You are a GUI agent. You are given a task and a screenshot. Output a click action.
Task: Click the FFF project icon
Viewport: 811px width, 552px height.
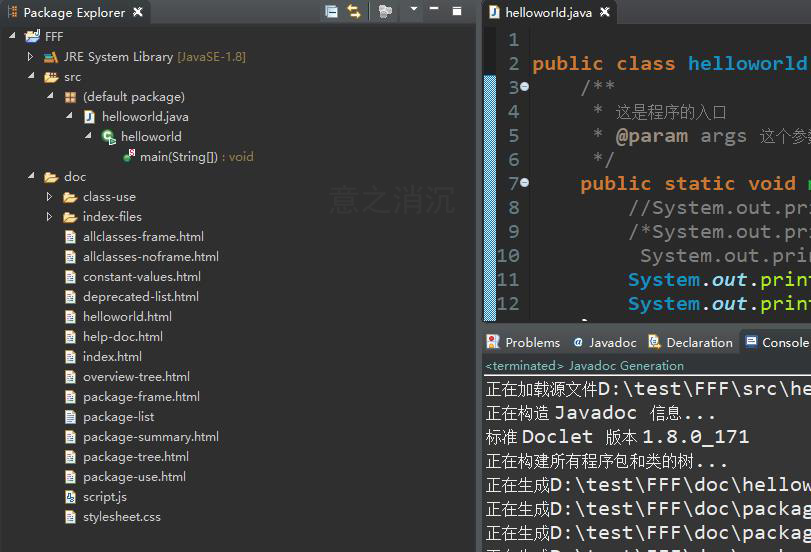[32, 36]
